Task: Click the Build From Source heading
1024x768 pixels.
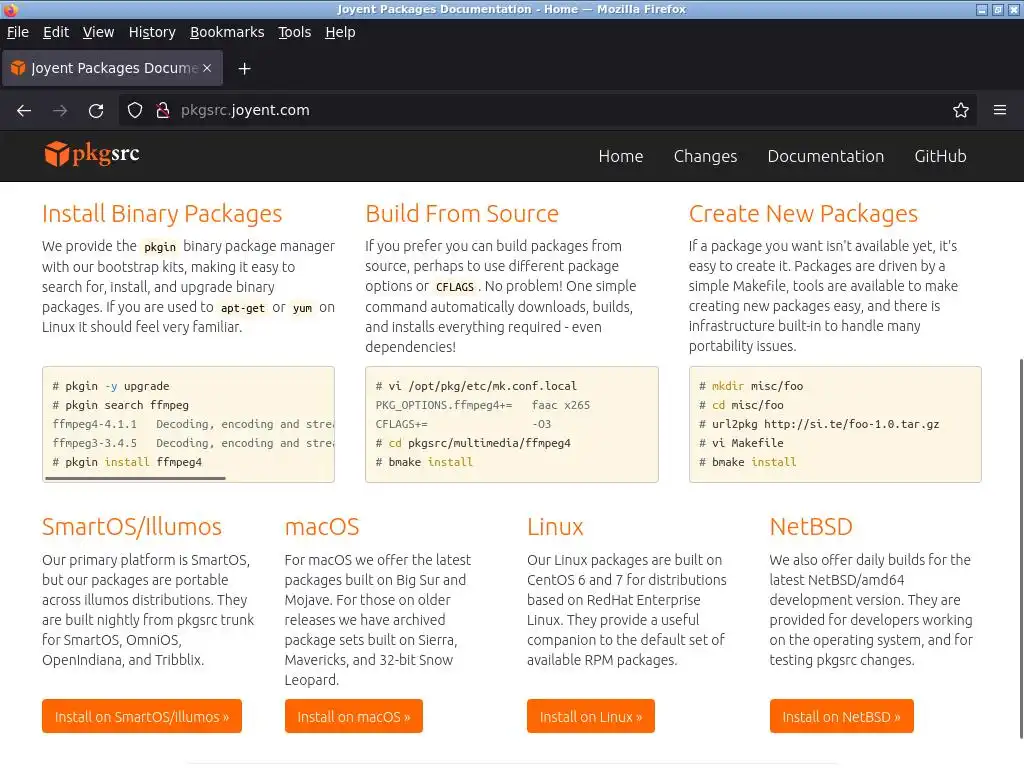Action: point(462,214)
